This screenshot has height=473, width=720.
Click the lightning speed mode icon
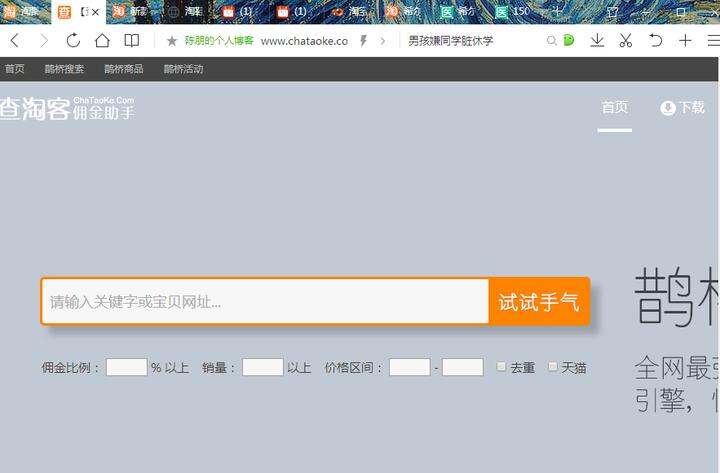[x=363, y=41]
